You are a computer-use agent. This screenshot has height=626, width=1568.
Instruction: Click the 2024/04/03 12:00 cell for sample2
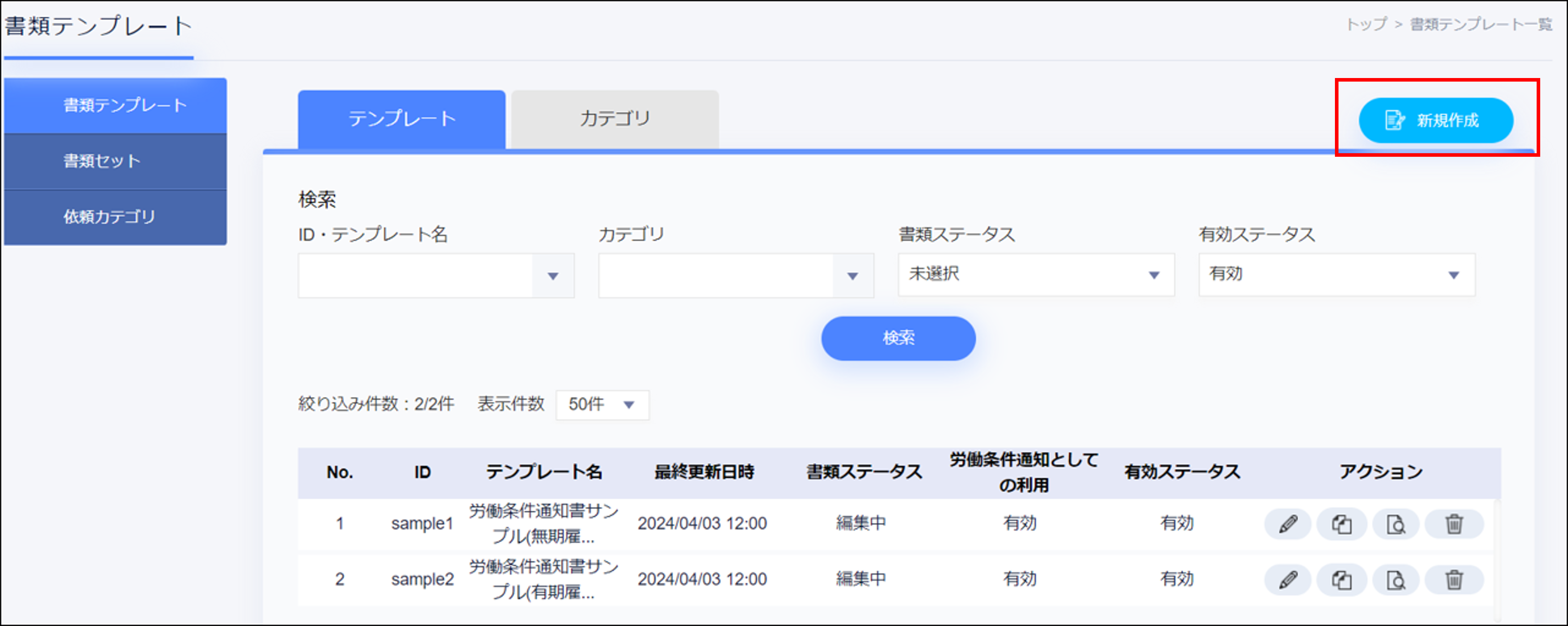point(702,580)
